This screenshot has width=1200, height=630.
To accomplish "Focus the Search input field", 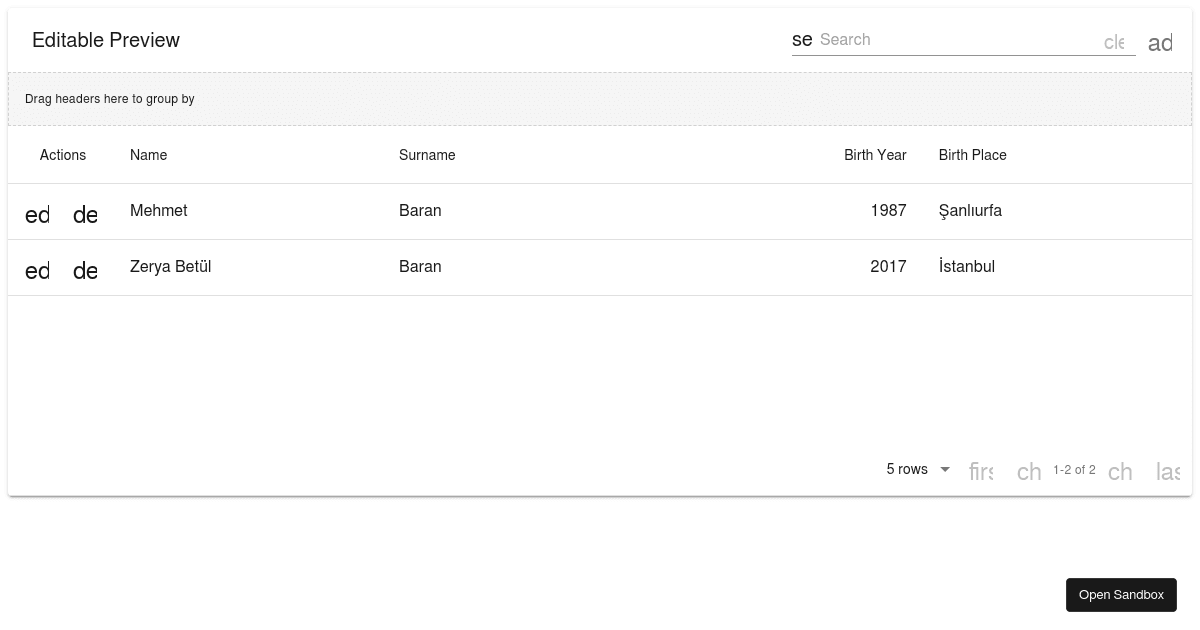I will [x=955, y=40].
